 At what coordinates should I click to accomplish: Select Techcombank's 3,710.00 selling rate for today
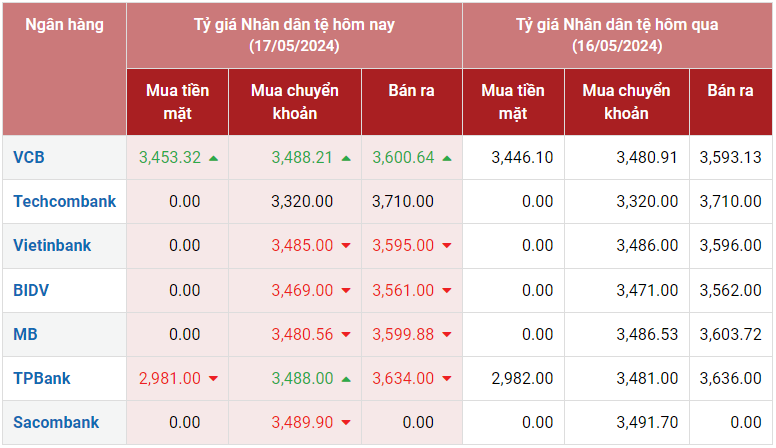coord(402,202)
